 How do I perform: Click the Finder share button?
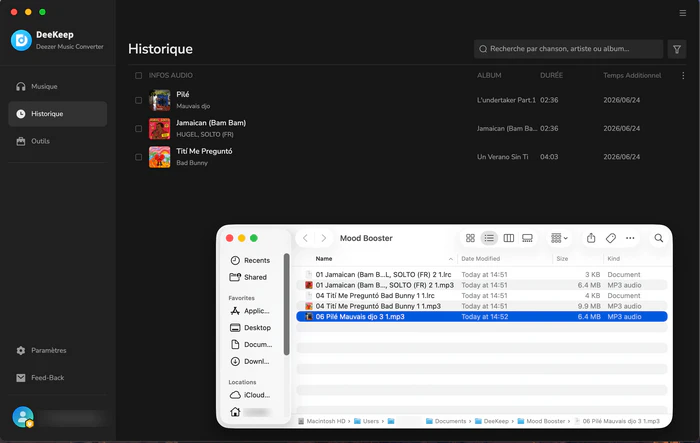591,238
